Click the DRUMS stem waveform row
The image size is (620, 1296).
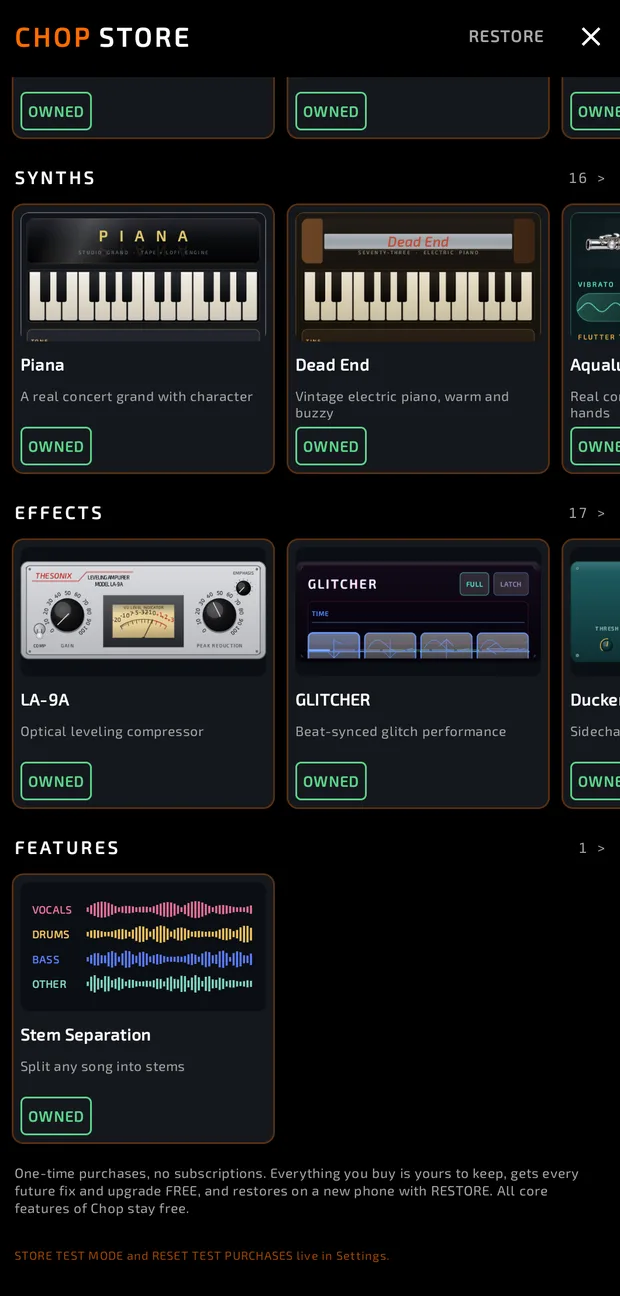point(142,934)
